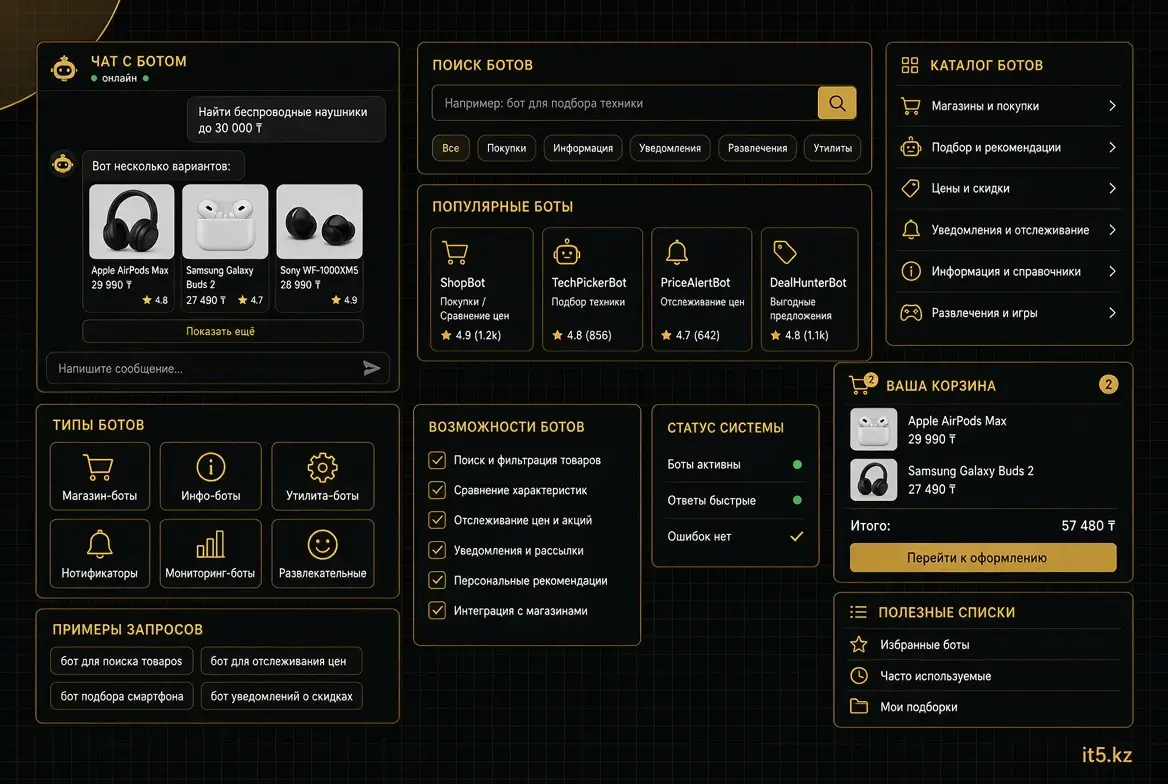This screenshot has height=784, width=1168.
Task: Click the ShopBot cart icon
Action: pos(454,253)
